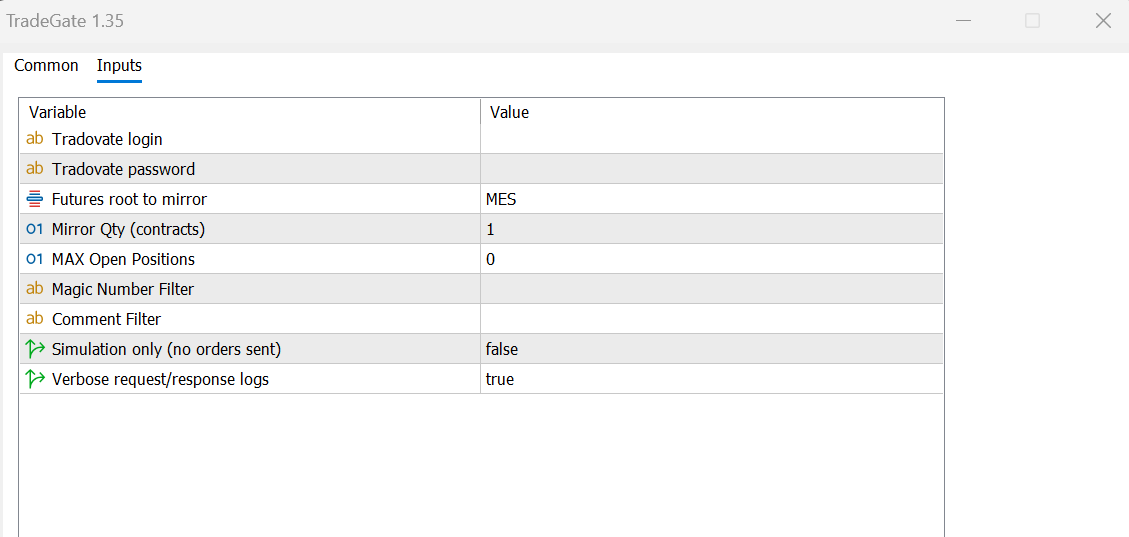Click the Tradovate password value field
This screenshot has width=1129, height=537.
710,169
